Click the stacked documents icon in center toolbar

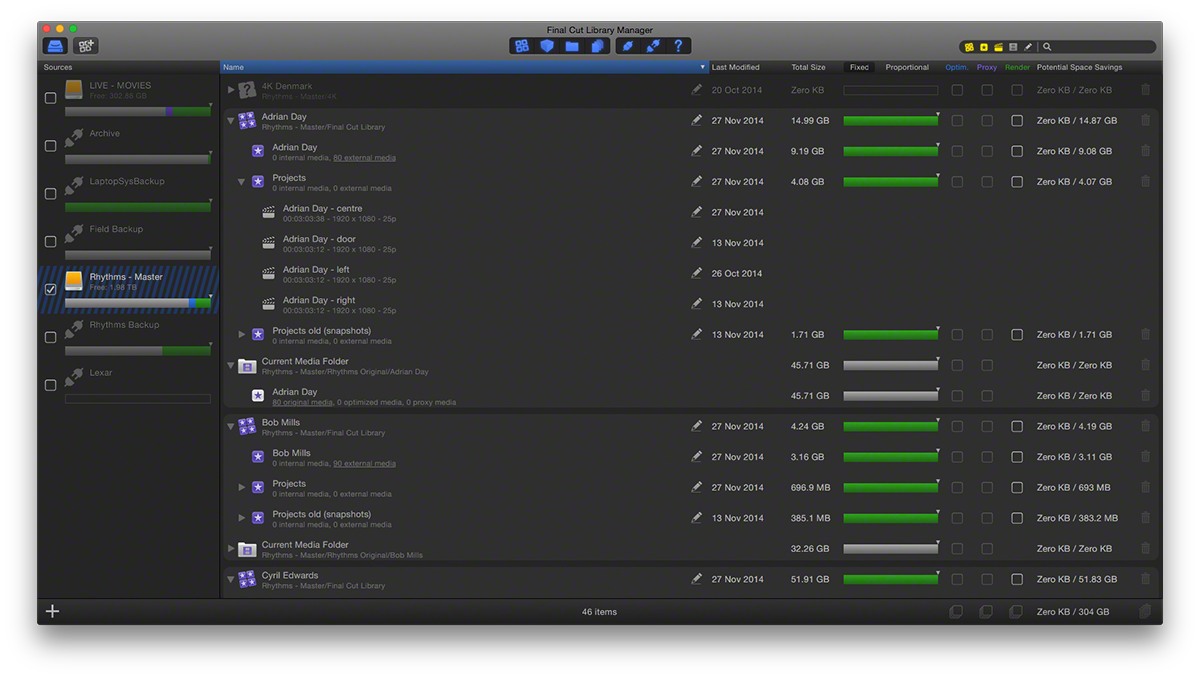(x=597, y=46)
